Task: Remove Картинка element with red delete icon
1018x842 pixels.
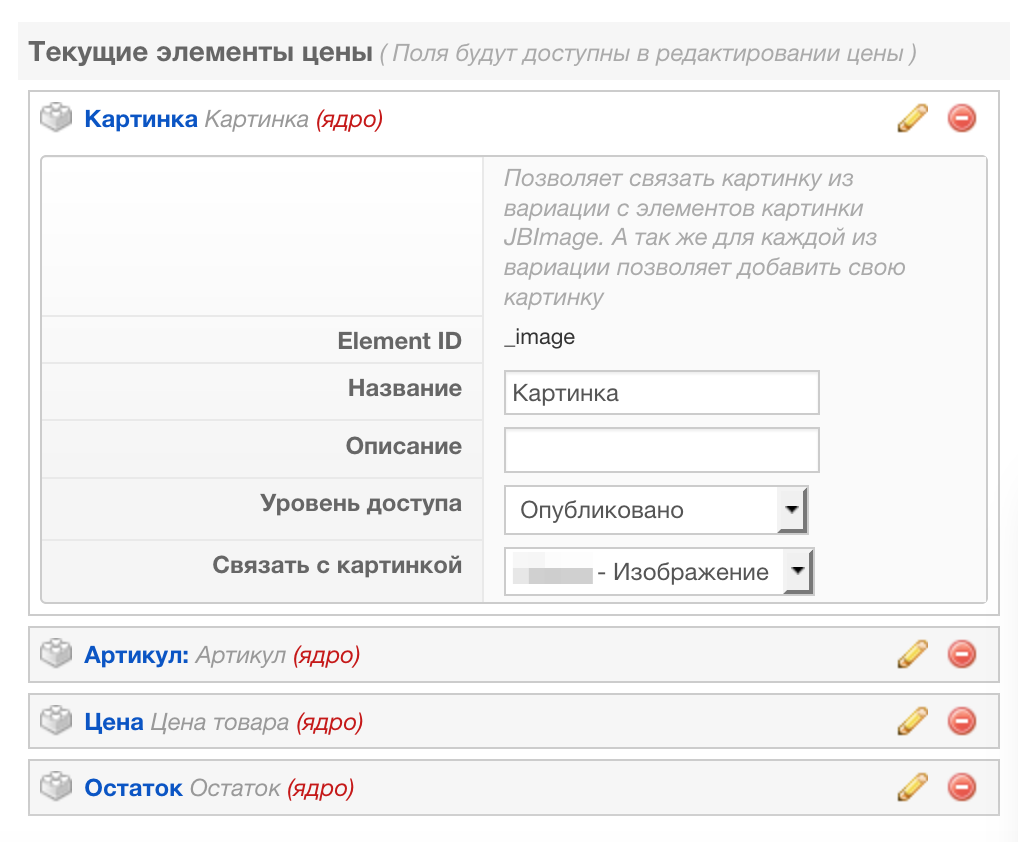Action: (961, 119)
